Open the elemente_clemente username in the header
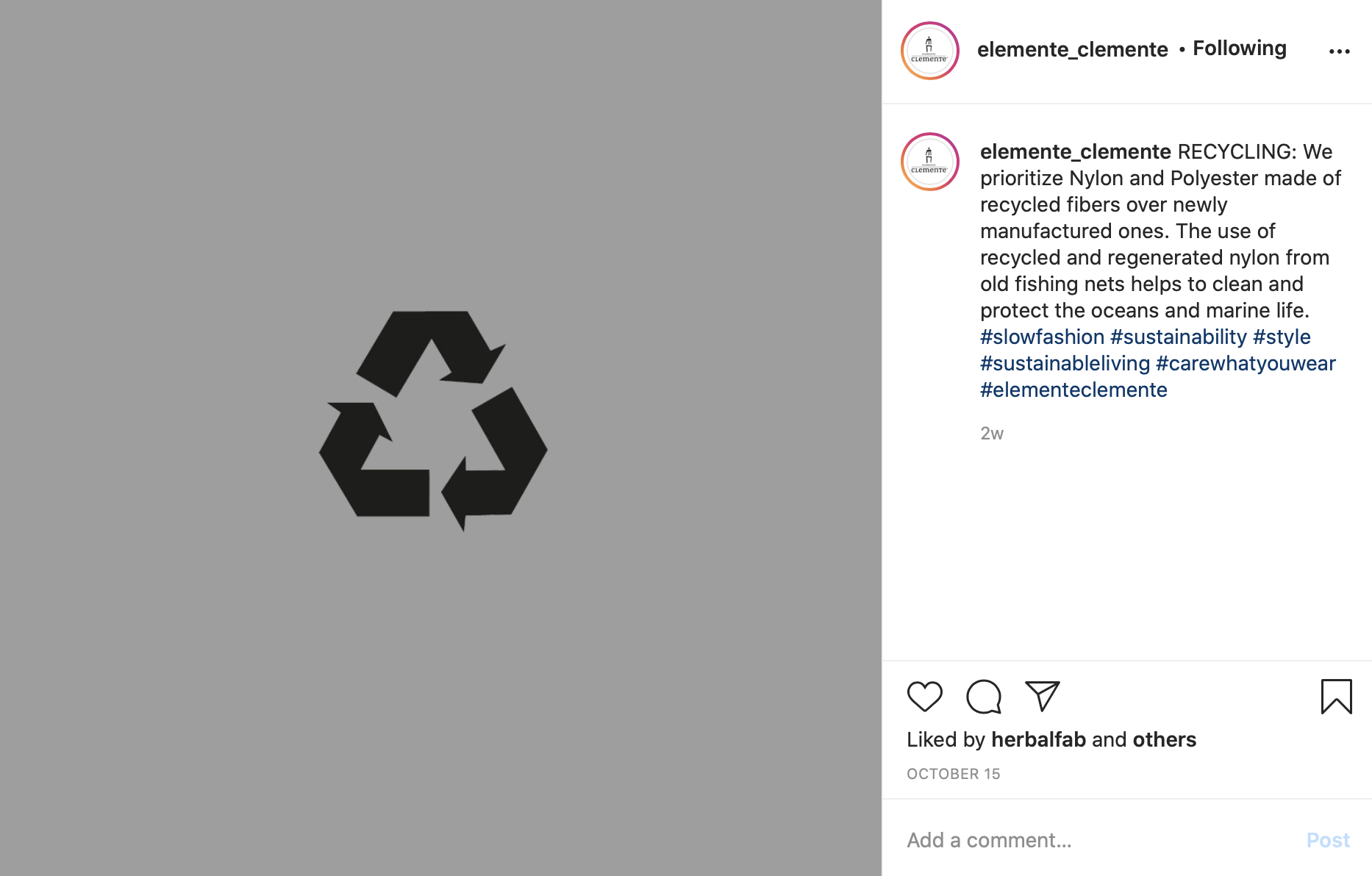 tap(1072, 49)
